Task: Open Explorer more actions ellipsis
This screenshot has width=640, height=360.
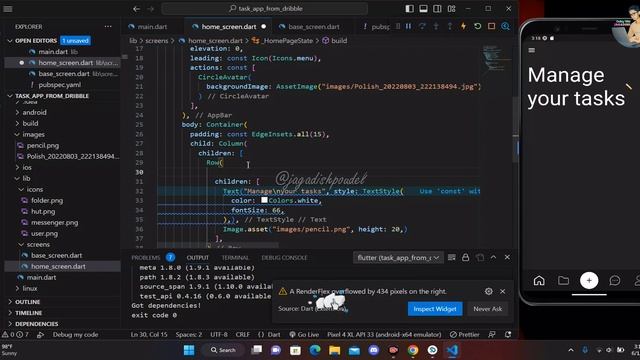Action: pyautogui.click(x=108, y=27)
